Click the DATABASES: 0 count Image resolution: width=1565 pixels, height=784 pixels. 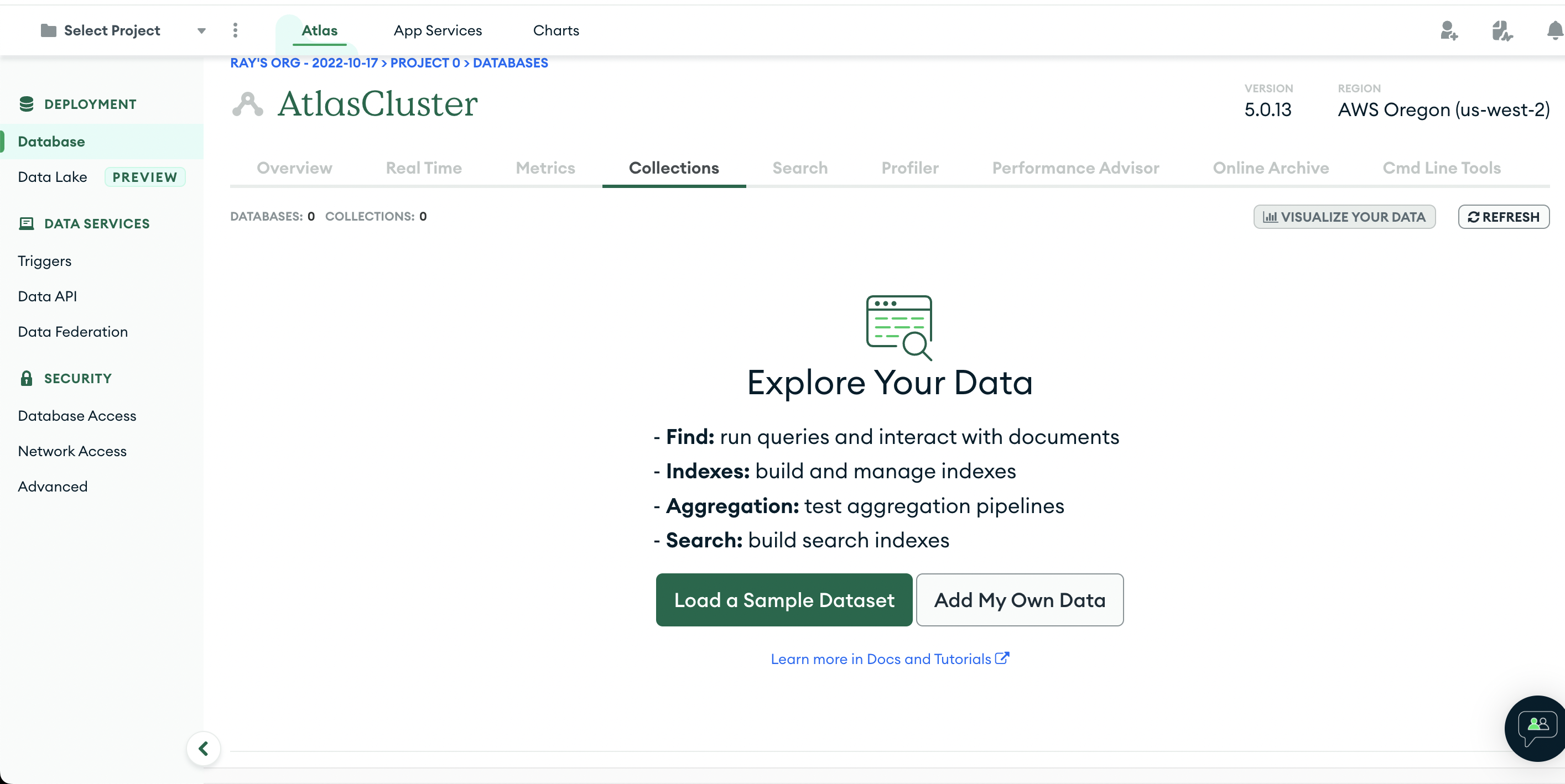tap(272, 216)
